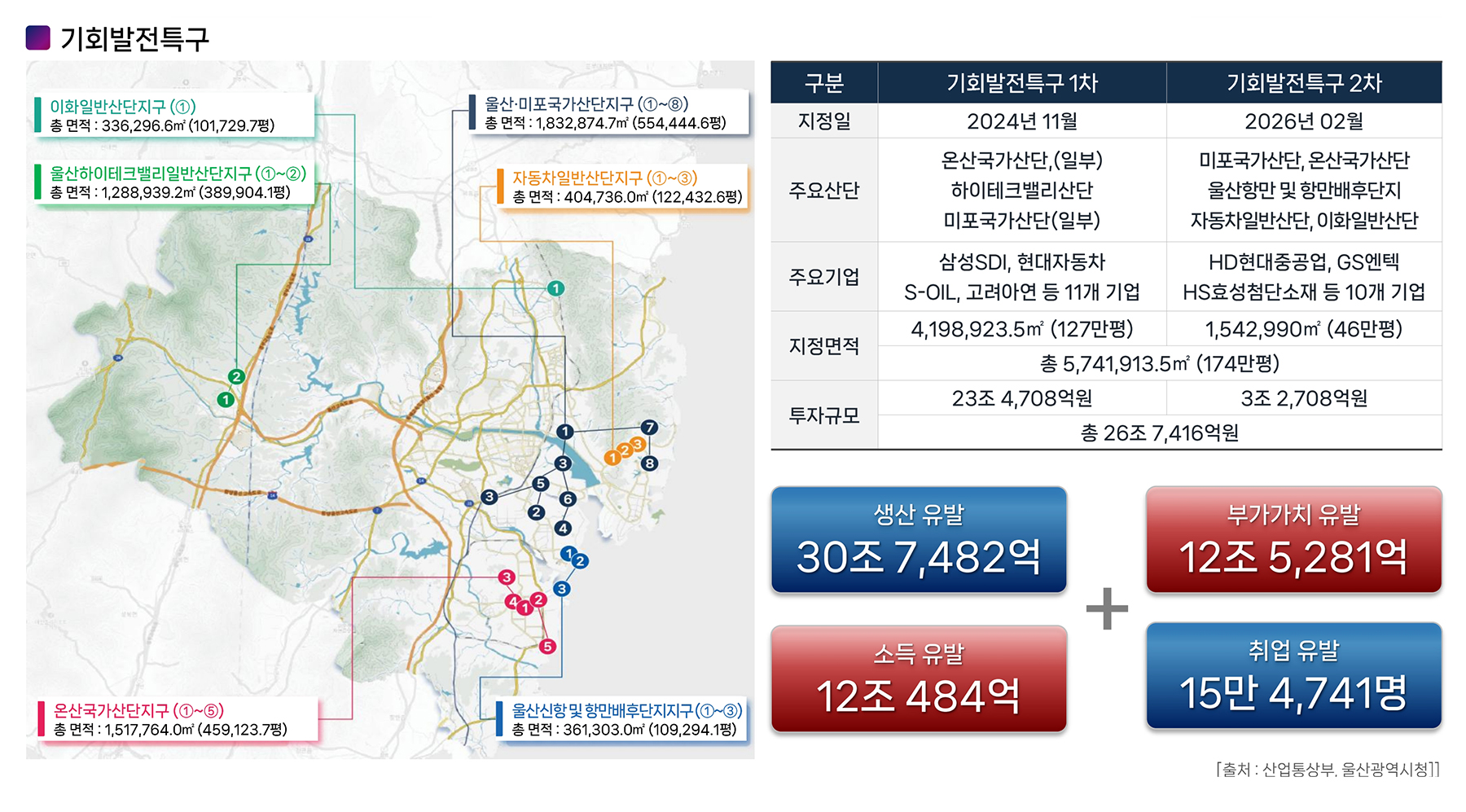The height and width of the screenshot is (812, 1466).
Task: Click the 지정면적 row label
Action: (824, 346)
